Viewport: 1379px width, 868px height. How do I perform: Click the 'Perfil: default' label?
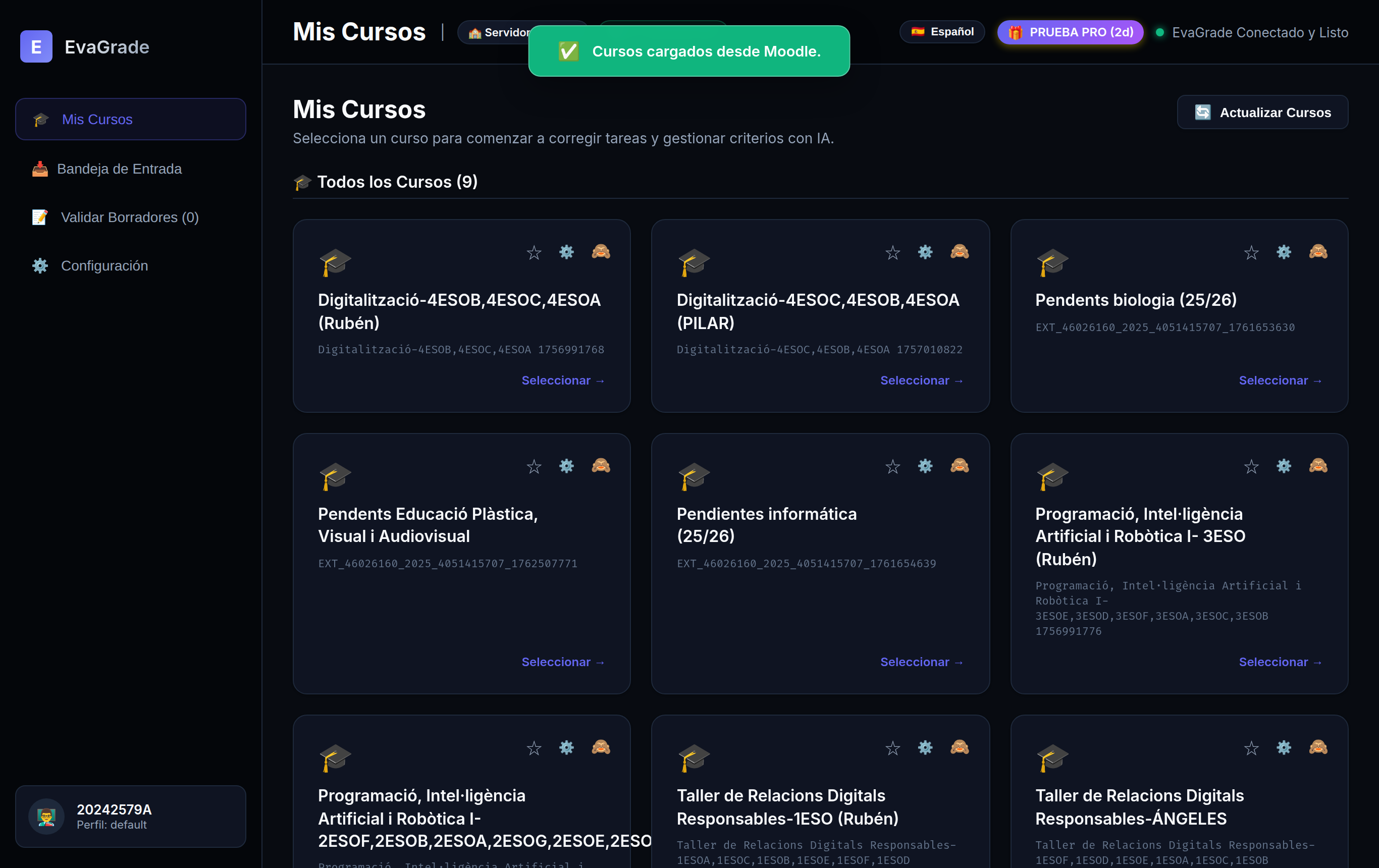(112, 825)
